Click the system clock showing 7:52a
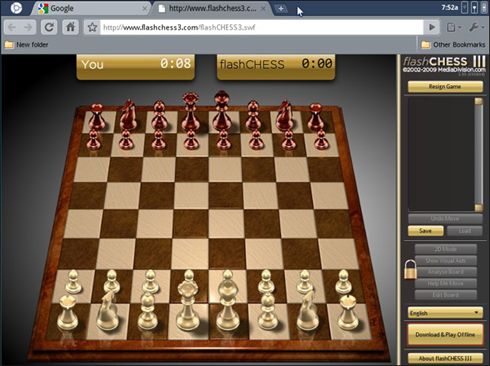 coord(450,7)
